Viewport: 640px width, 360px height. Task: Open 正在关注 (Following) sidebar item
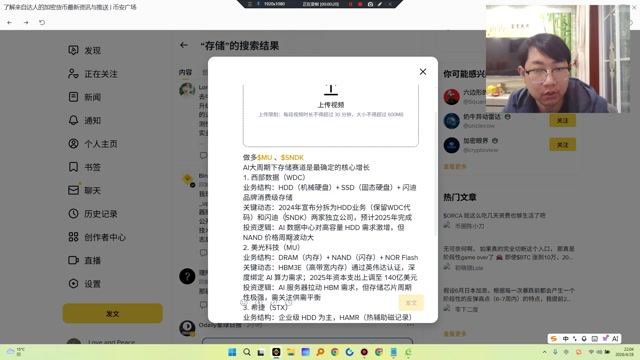coord(93,74)
